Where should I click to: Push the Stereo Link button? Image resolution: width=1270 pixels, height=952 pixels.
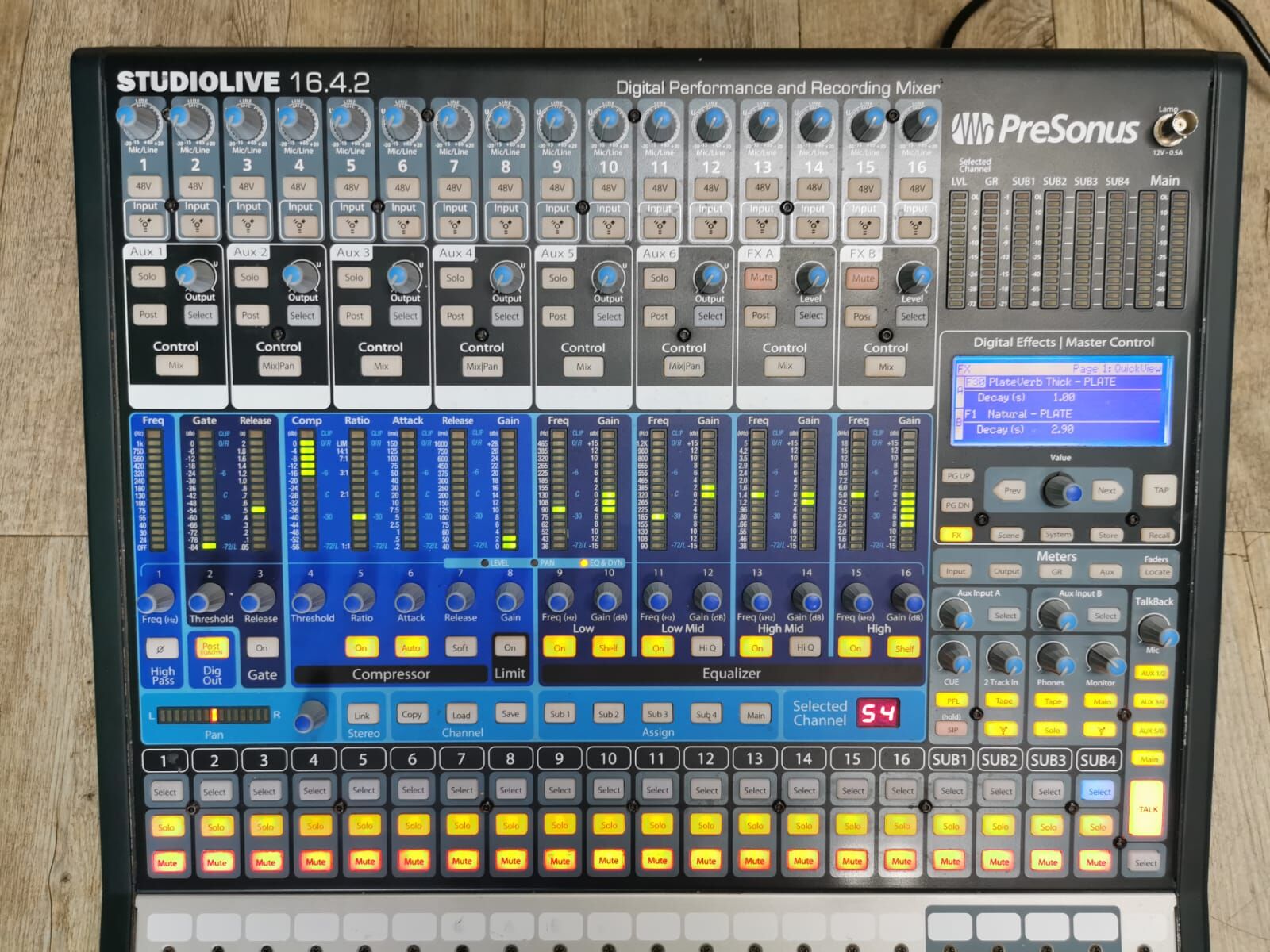click(x=362, y=715)
